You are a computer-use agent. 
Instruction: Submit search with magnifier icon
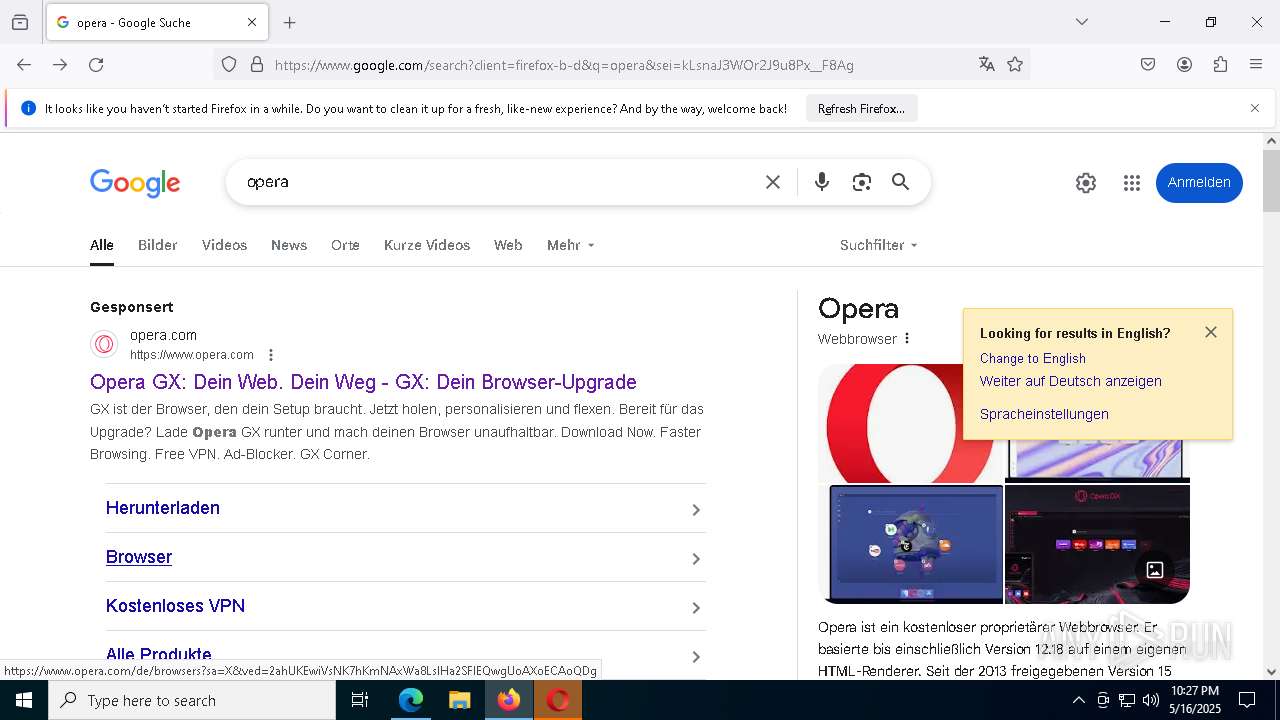[x=901, y=182]
